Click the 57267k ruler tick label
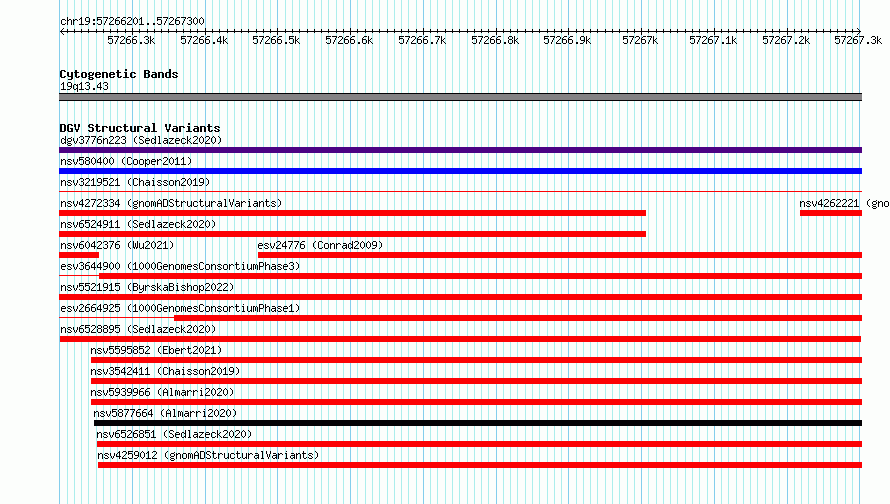 640,40
